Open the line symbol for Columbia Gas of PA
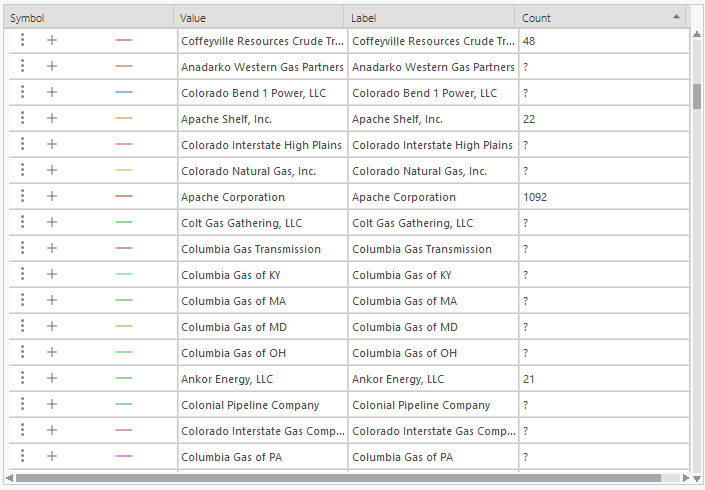The height and width of the screenshot is (490, 705). pyautogui.click(x=124, y=456)
